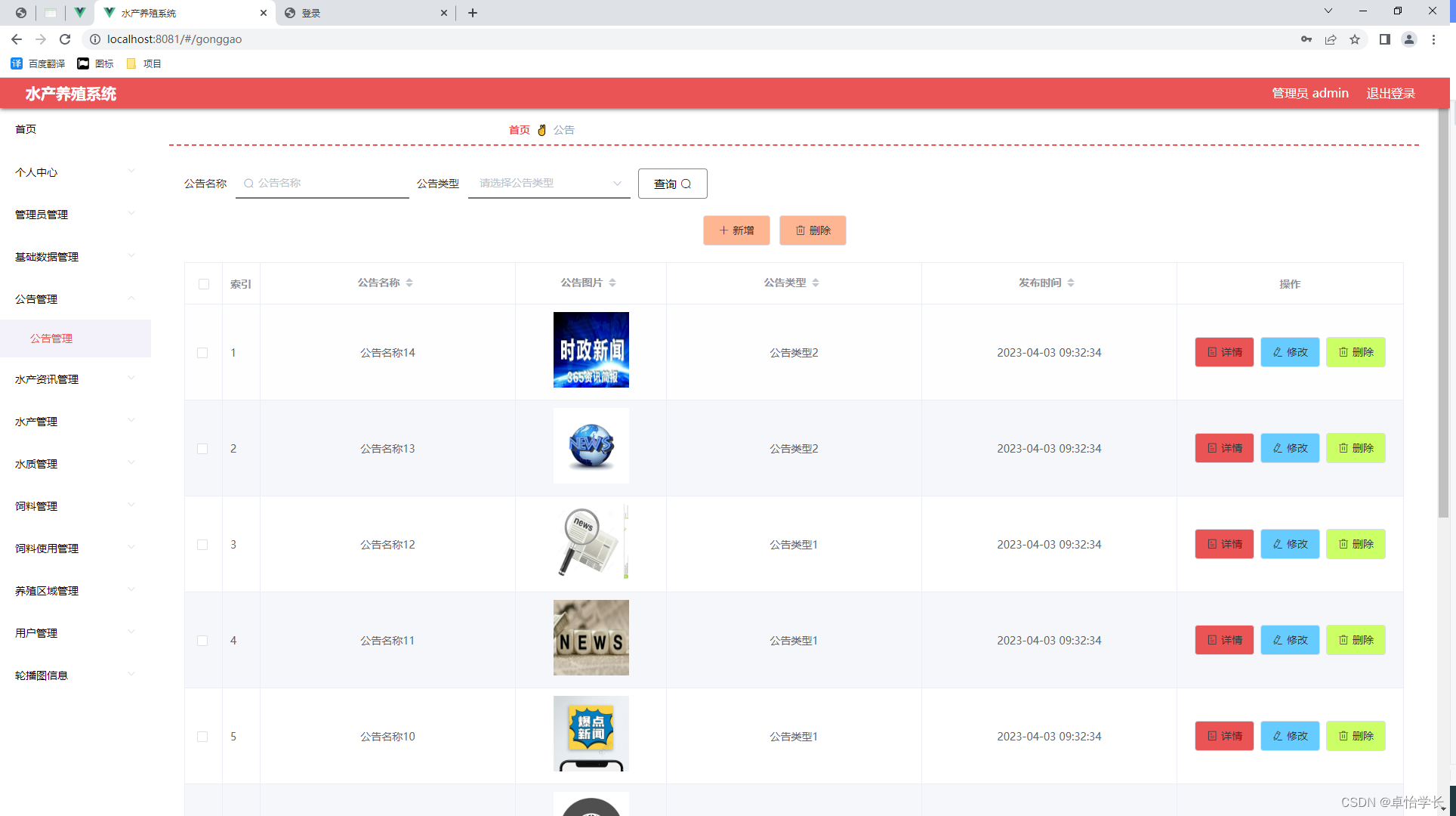
Task: Click the reload page icon
Action: [x=65, y=39]
